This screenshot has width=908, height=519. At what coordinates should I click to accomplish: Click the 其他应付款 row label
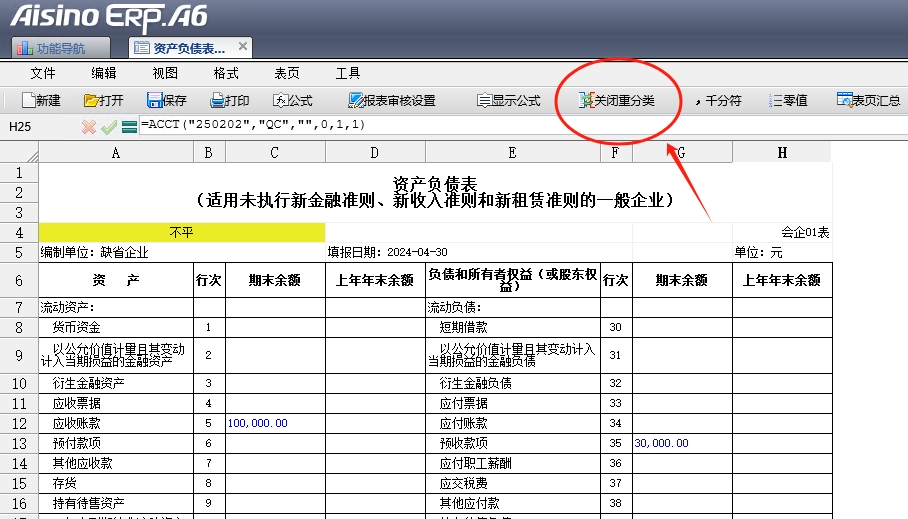(x=469, y=503)
